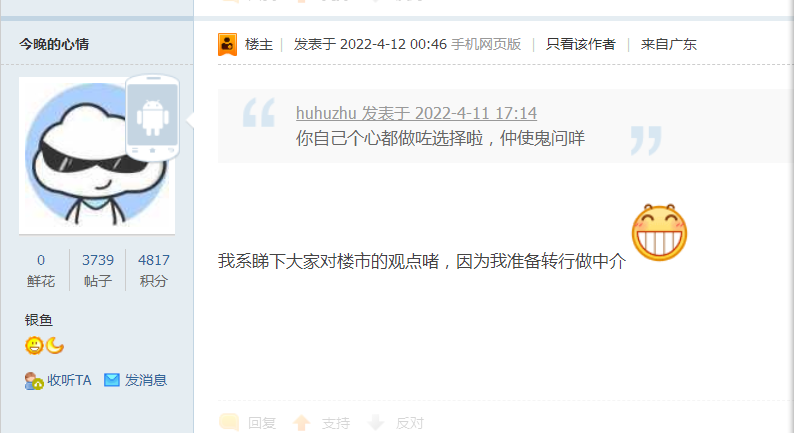Image resolution: width=799 pixels, height=433 pixels.
Task: Click the 反对 downvote arrow icon
Action: pyautogui.click(x=376, y=423)
